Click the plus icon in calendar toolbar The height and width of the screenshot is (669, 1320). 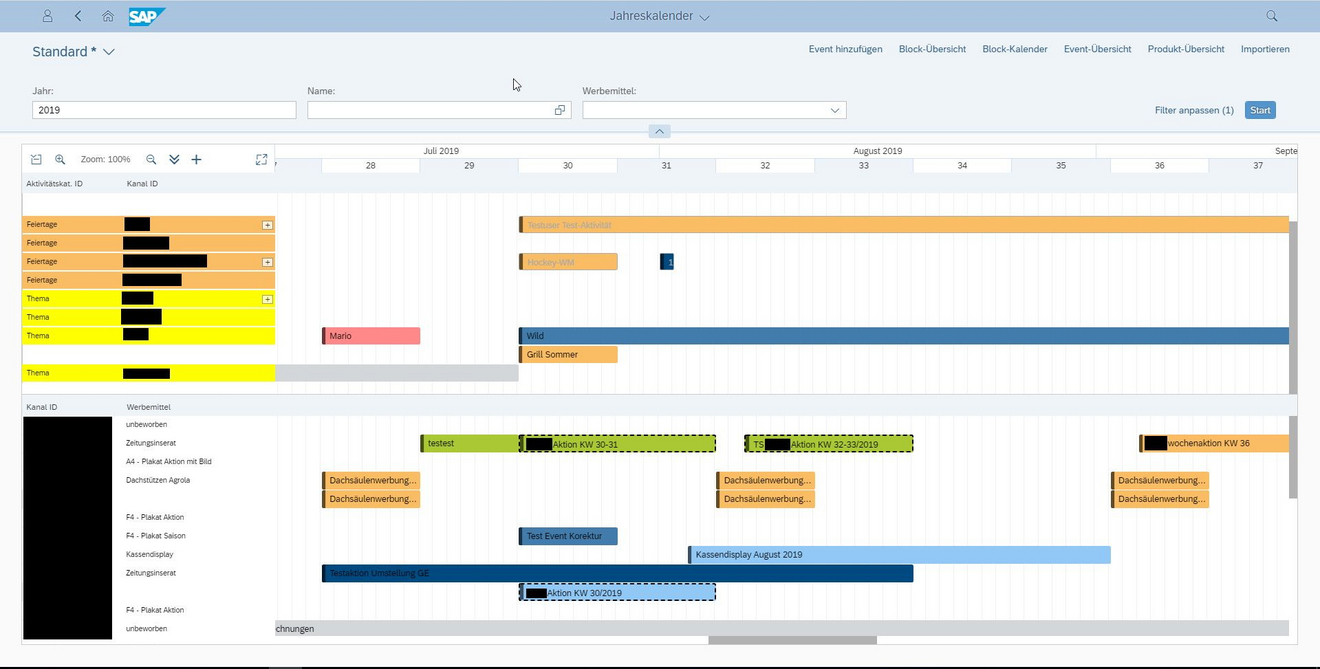[196, 159]
